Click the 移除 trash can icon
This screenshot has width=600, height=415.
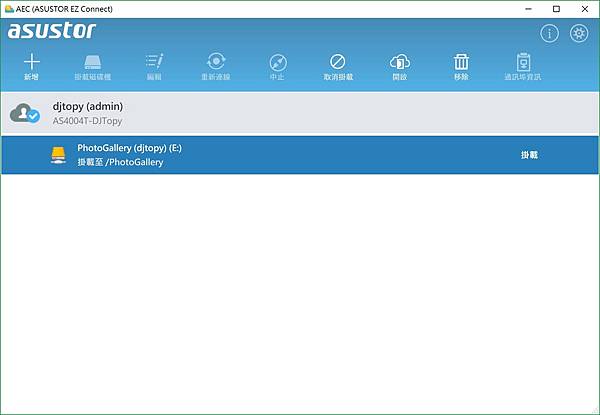click(461, 62)
